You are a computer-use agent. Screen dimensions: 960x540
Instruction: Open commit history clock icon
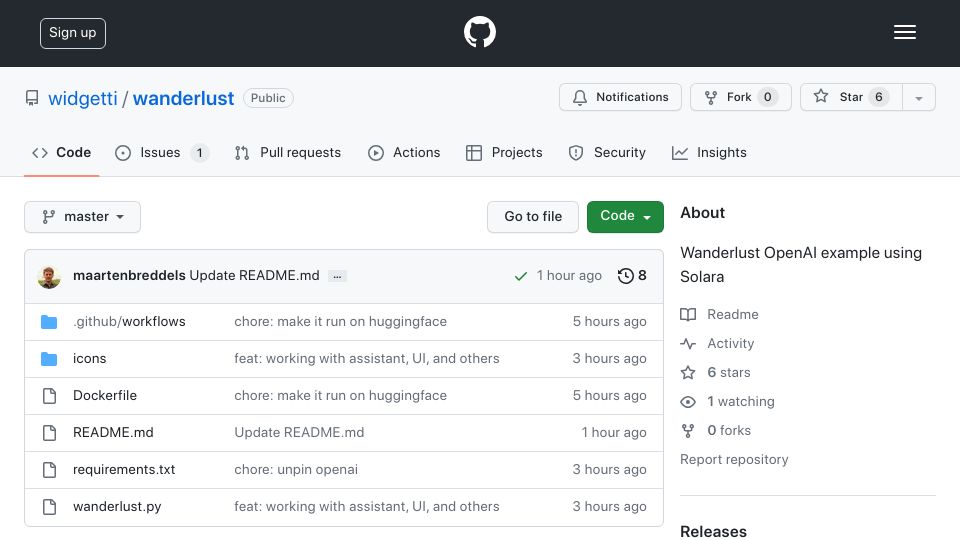click(x=625, y=276)
